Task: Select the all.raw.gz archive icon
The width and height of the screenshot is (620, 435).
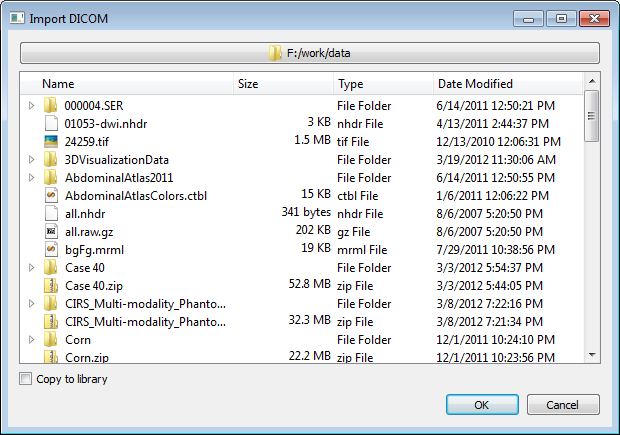Action: click(51, 231)
